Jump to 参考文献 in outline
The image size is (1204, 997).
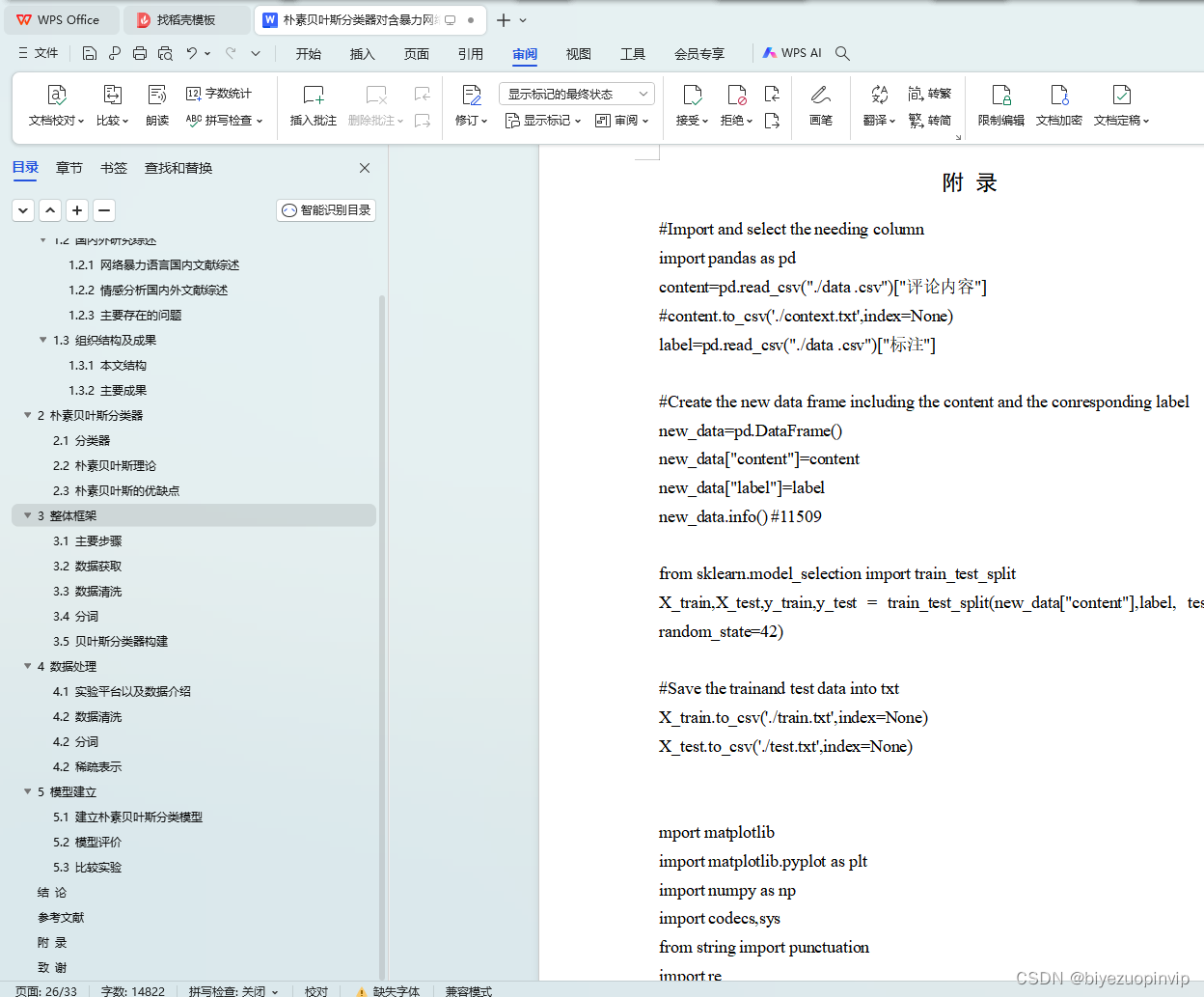61,917
